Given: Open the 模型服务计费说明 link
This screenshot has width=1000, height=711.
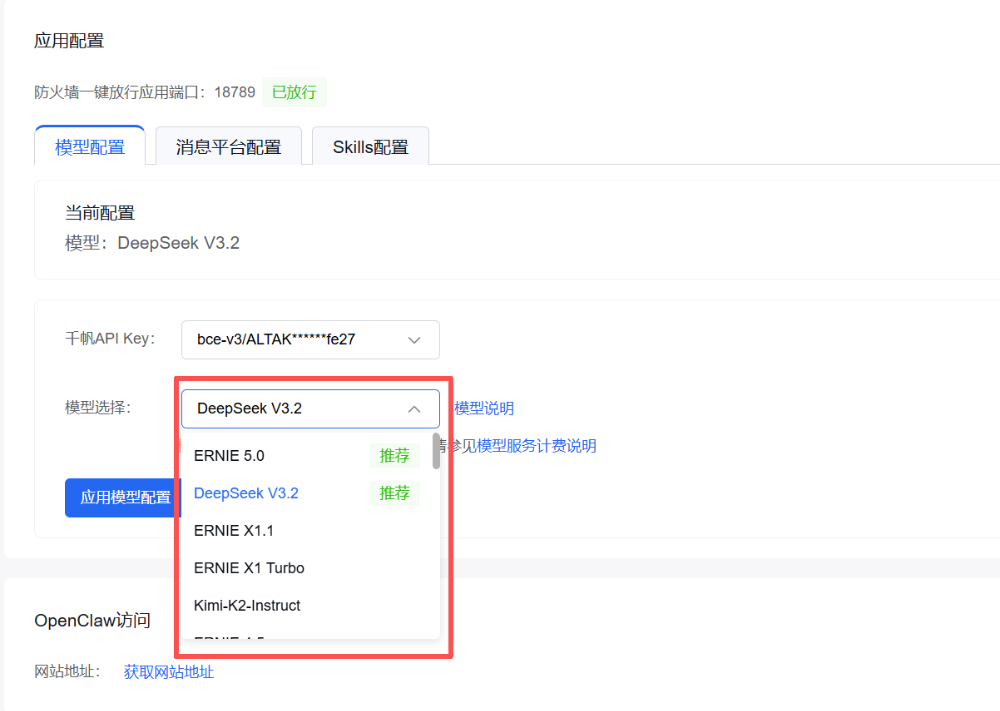Looking at the screenshot, I should [536, 446].
